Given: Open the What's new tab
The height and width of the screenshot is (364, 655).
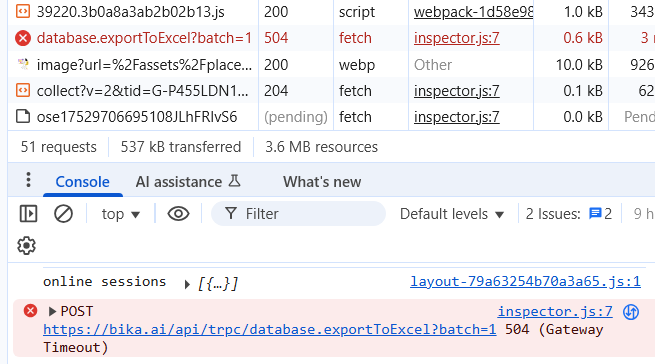Looking at the screenshot, I should (x=322, y=182).
